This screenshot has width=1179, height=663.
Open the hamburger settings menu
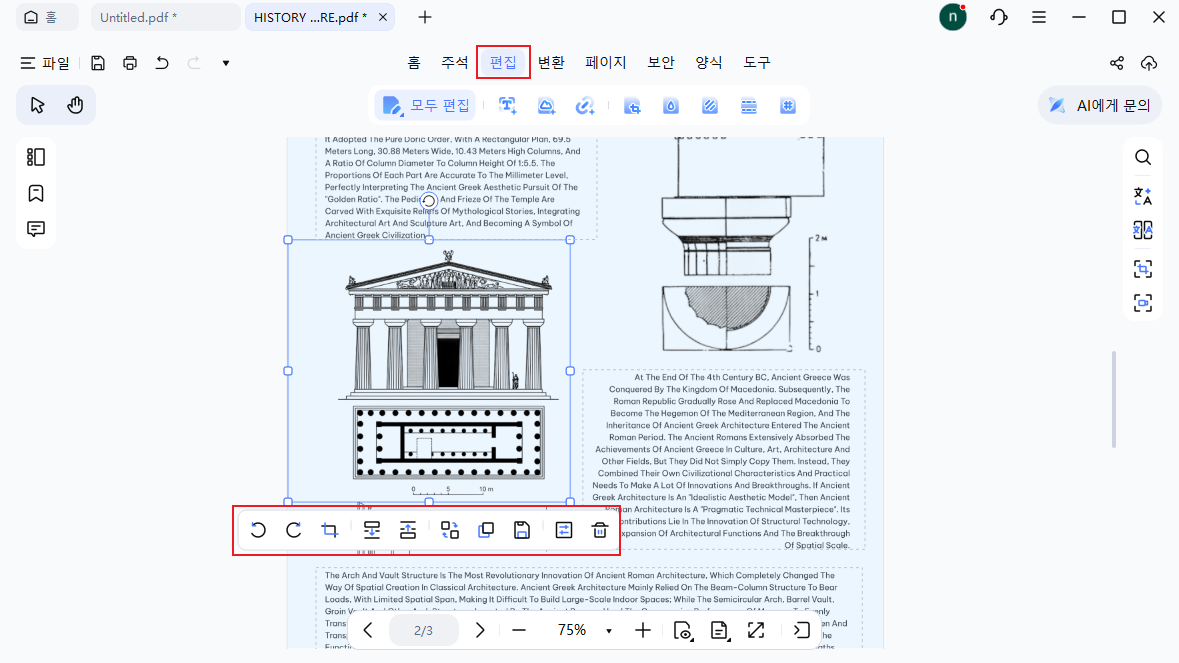click(1039, 17)
